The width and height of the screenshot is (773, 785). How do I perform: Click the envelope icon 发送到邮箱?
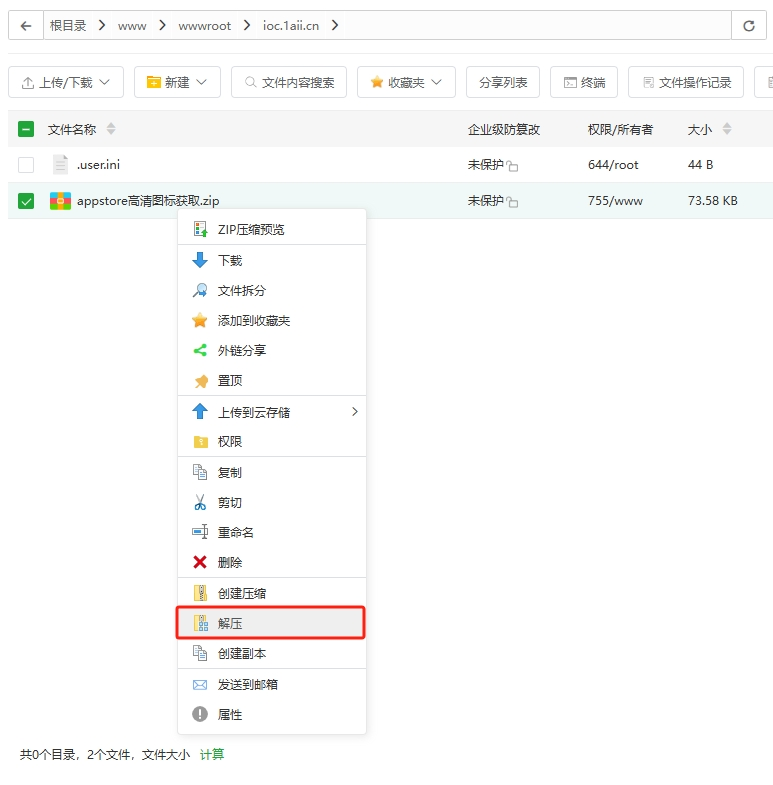tap(200, 684)
